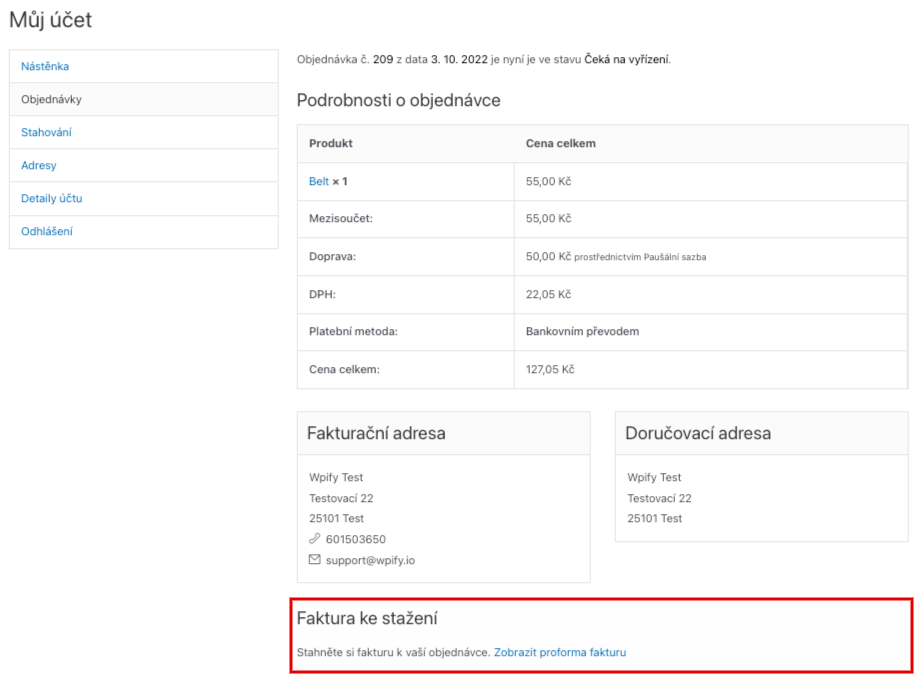Log out via Odhlášení
This screenshot has height=688, width=922.
[47, 231]
